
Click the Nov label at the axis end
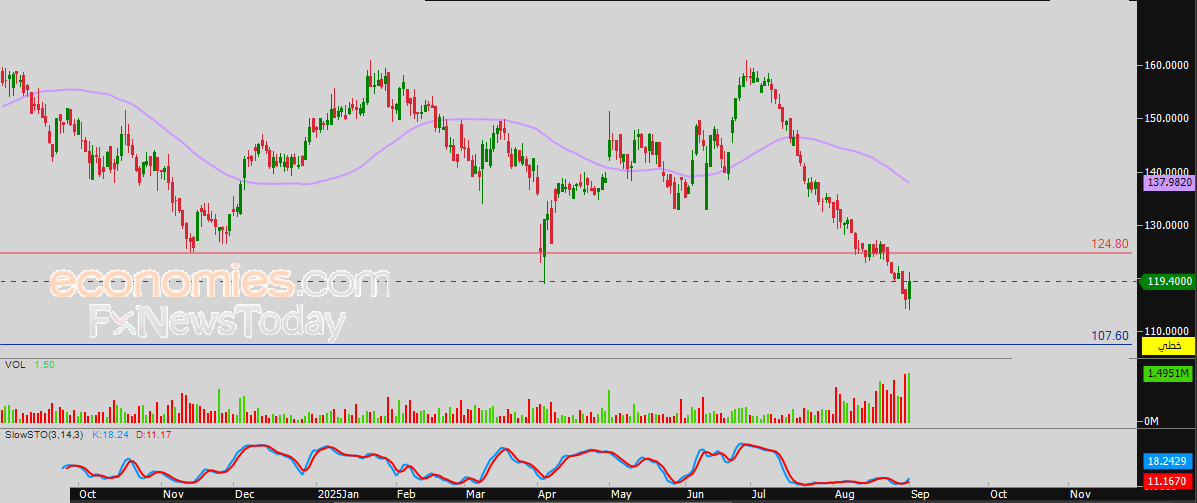[x=1079, y=495]
